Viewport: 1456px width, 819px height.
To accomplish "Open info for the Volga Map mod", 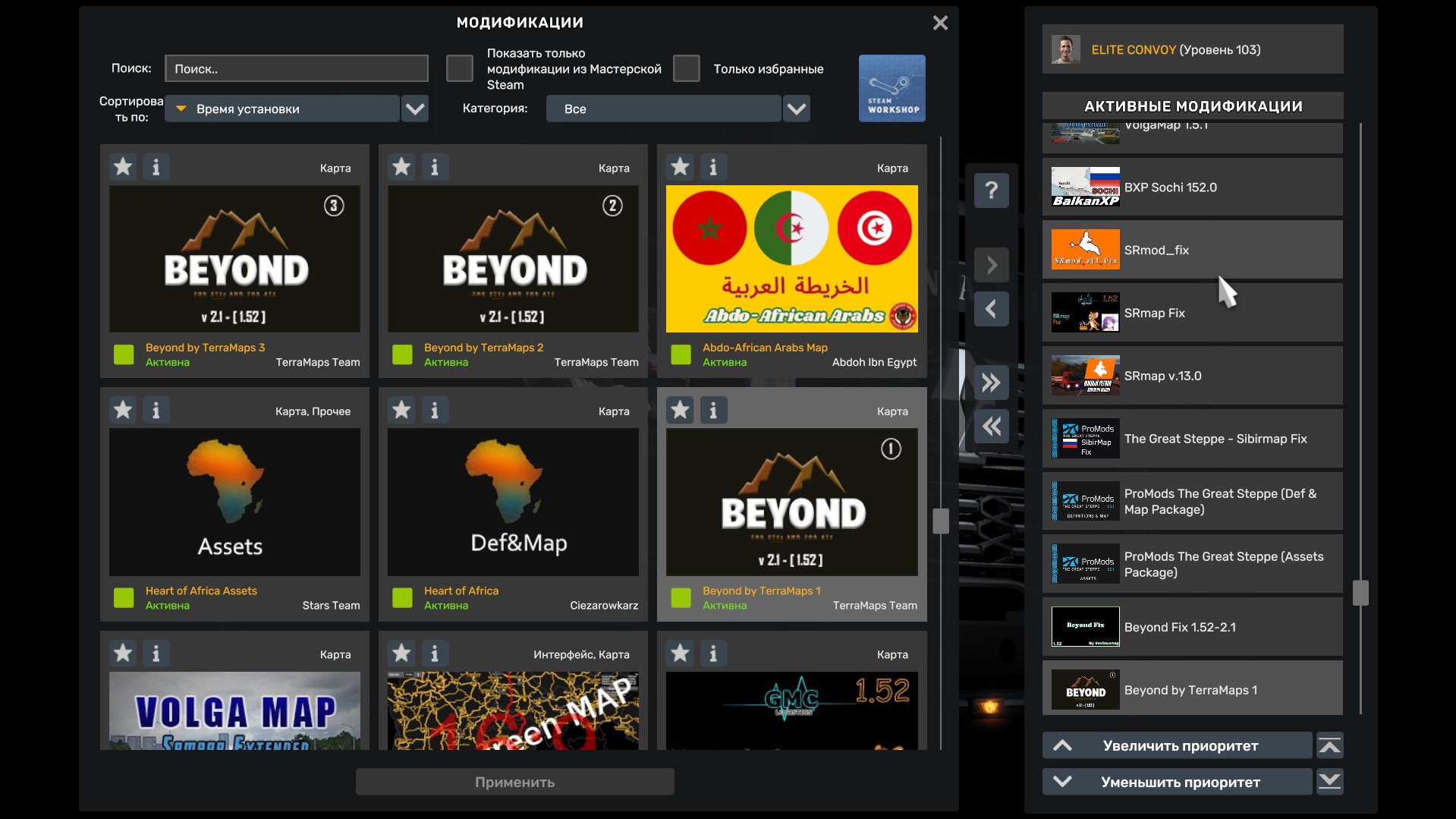I will click(x=156, y=654).
